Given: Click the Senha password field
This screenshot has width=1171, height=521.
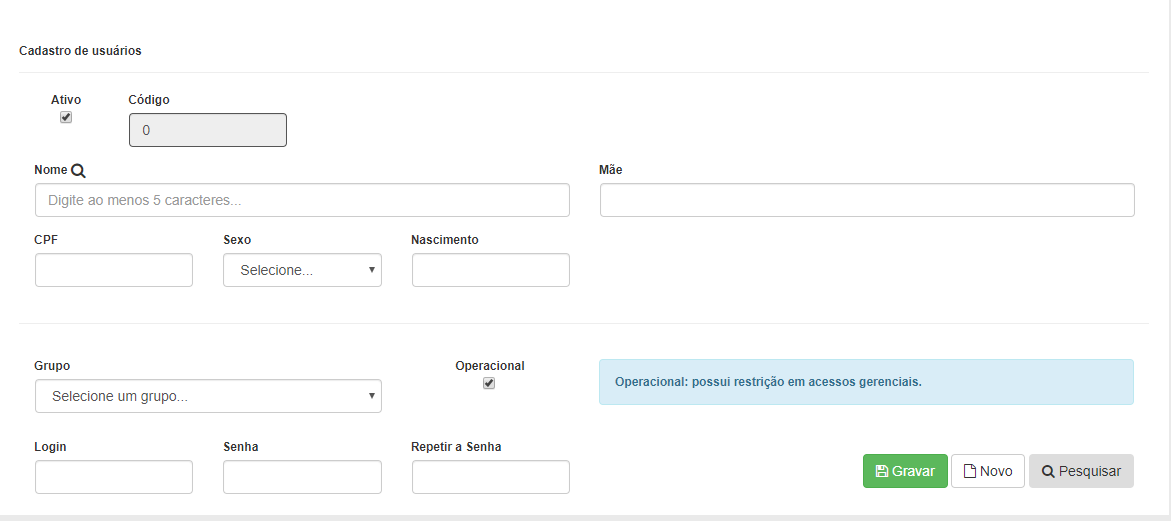Looking at the screenshot, I should (302, 477).
